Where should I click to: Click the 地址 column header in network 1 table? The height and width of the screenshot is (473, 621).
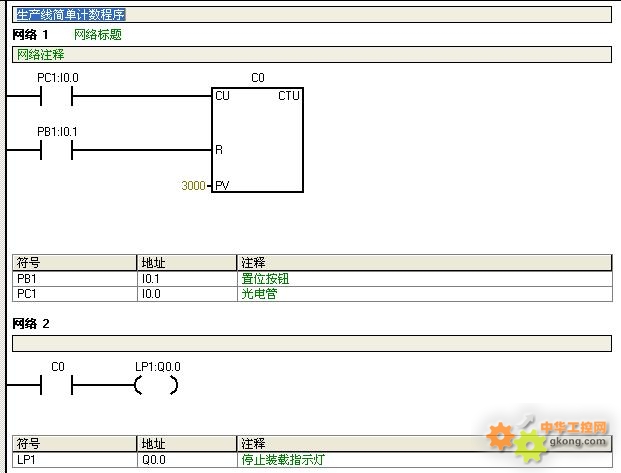click(x=187, y=263)
